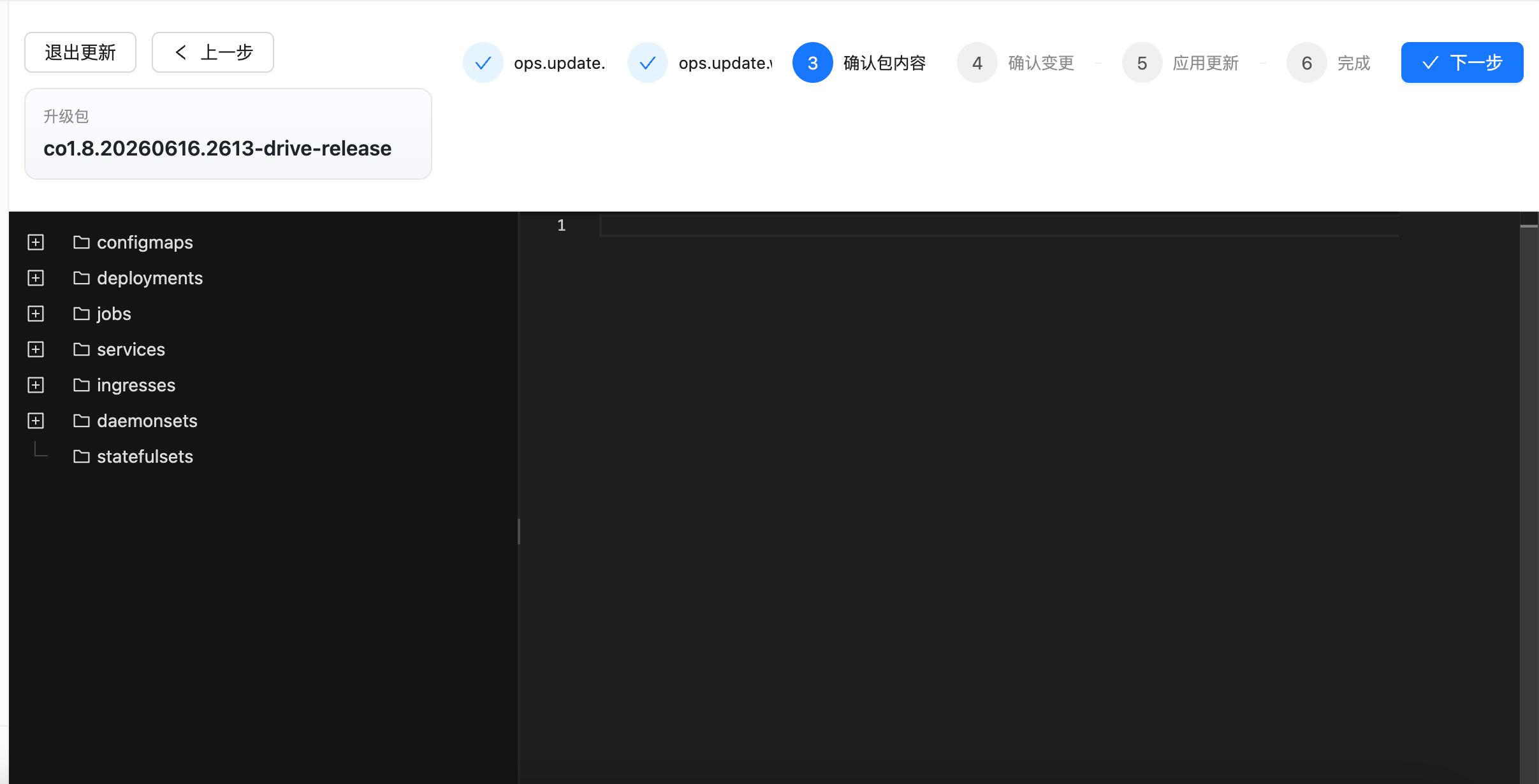Click line number 1 in editor gutter

tap(562, 225)
